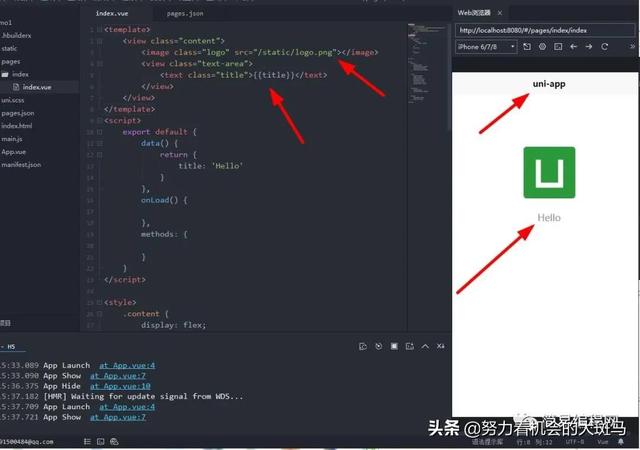Viewport: 640px width, 450px height.
Task: Open App.vue in the project tree
Action: [13, 152]
